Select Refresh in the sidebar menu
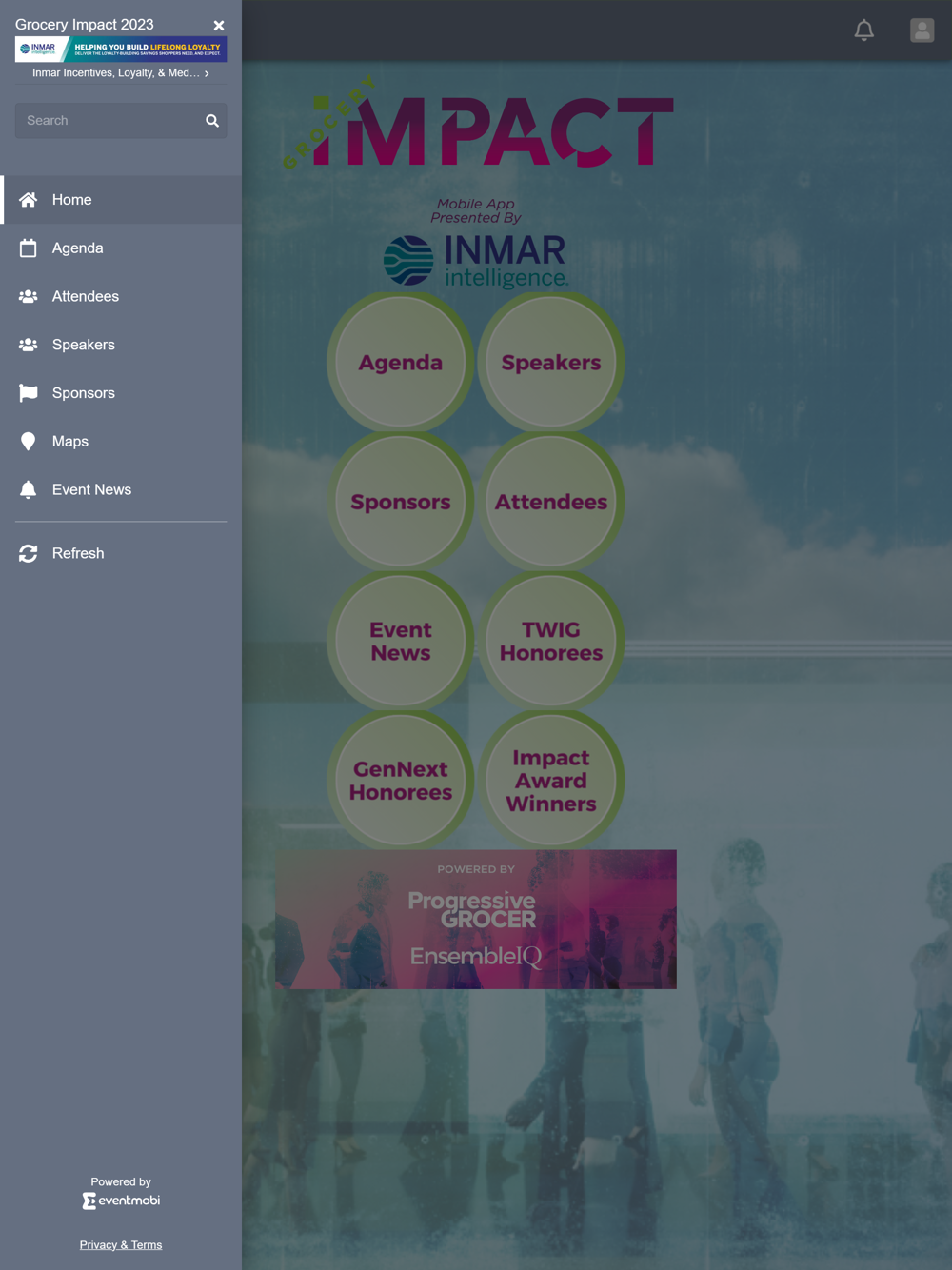Image resolution: width=952 pixels, height=1270 pixels. pos(121,553)
